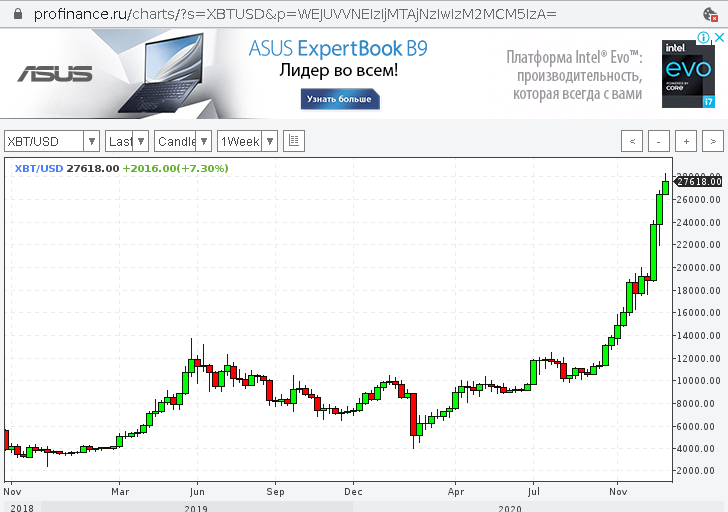Click the 2019 year timeline bar

(196, 508)
